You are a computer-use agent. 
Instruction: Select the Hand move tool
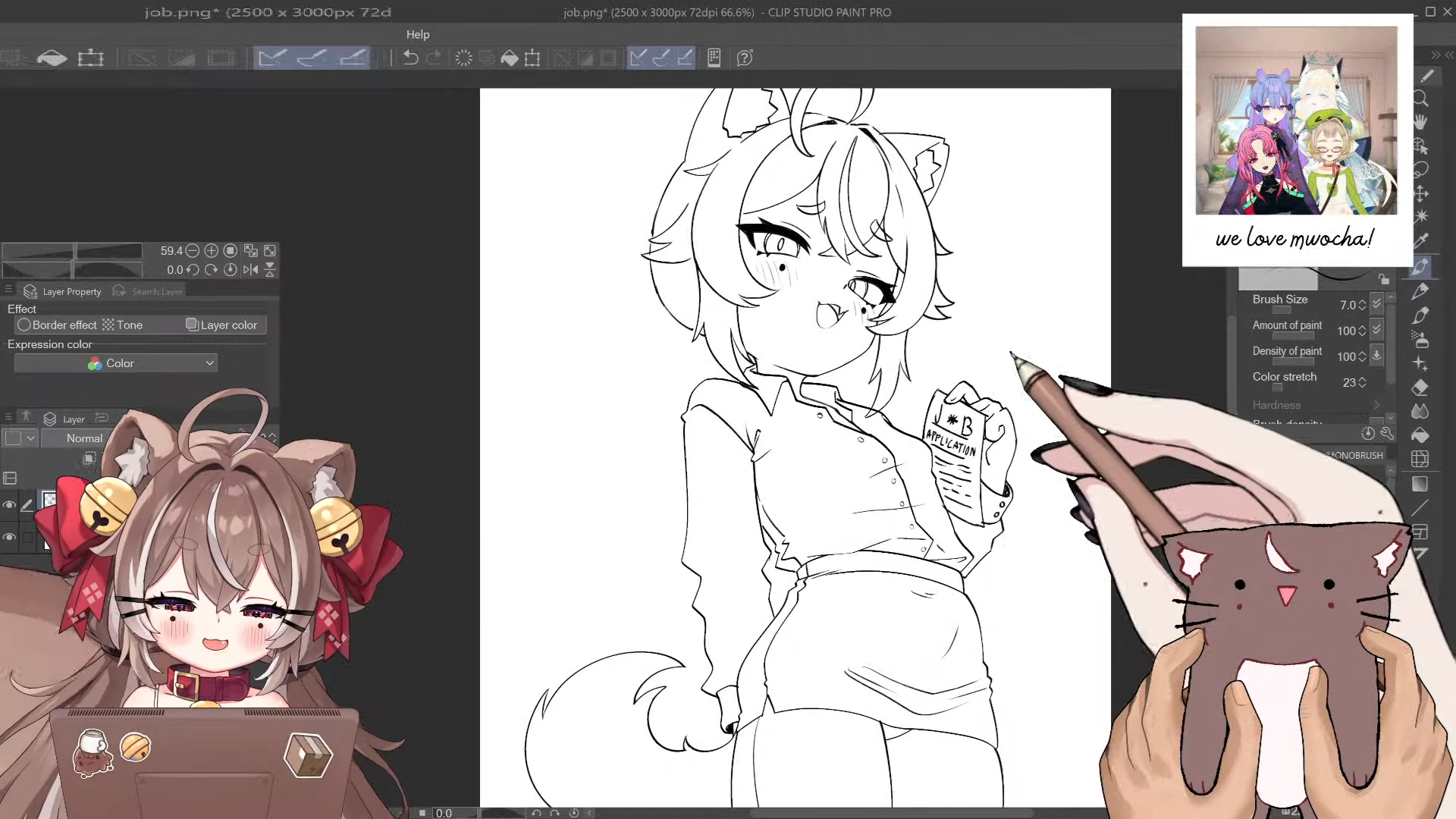coord(1420,122)
